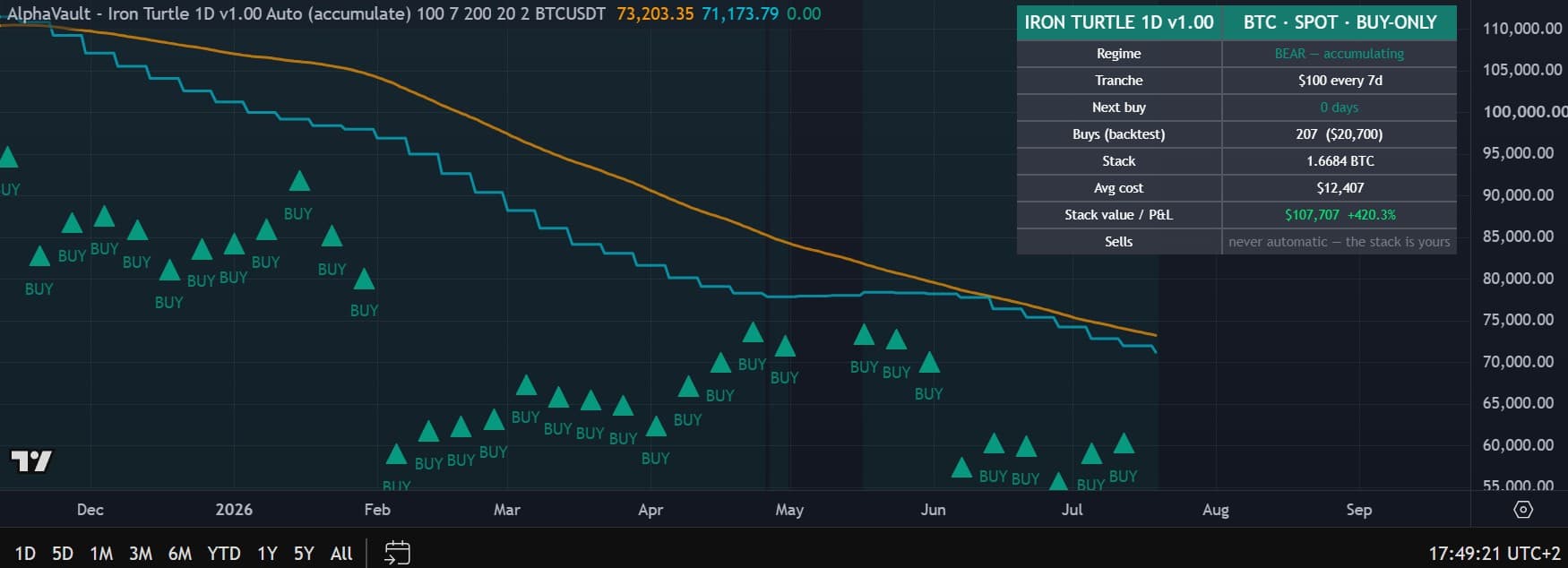Viewport: 1568px width, 568px height.
Task: Click the 60,000.00 price axis label
Action: point(1518,445)
